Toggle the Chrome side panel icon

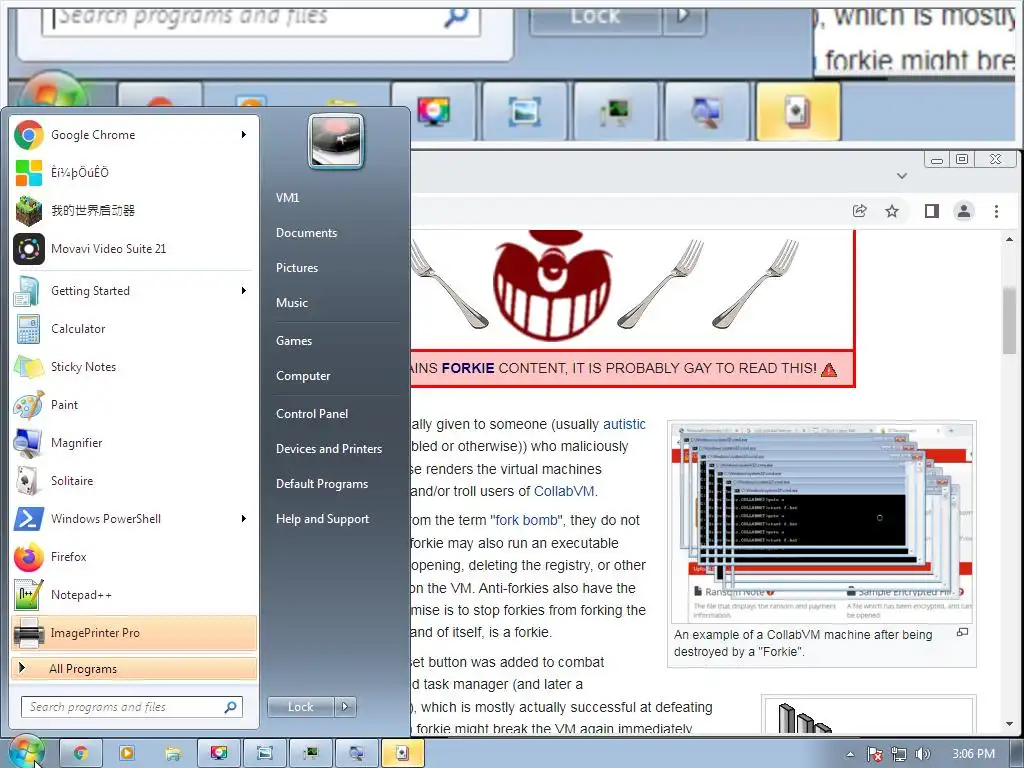(932, 211)
